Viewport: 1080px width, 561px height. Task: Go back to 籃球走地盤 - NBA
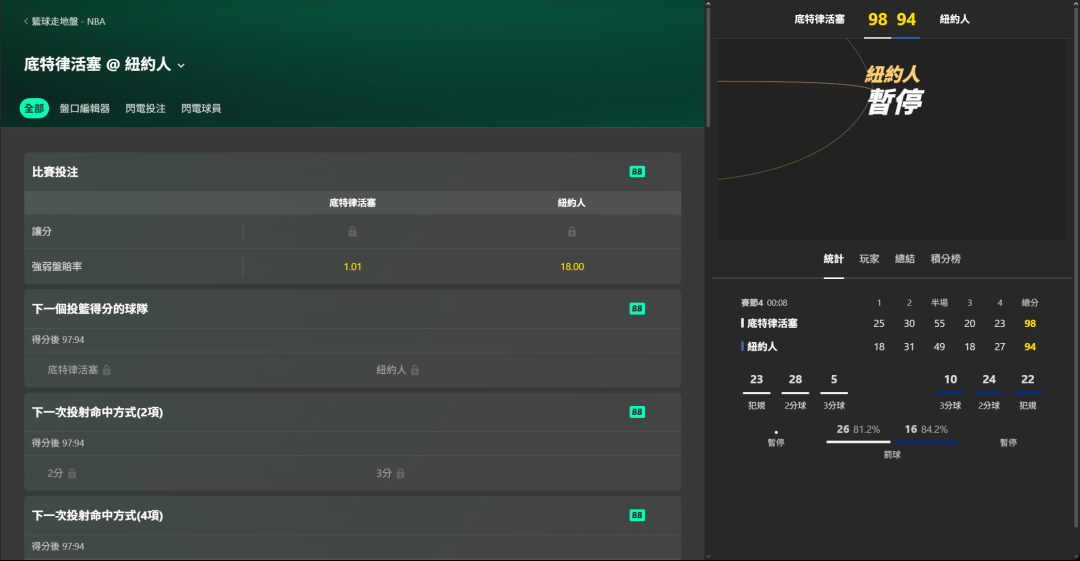pos(65,21)
